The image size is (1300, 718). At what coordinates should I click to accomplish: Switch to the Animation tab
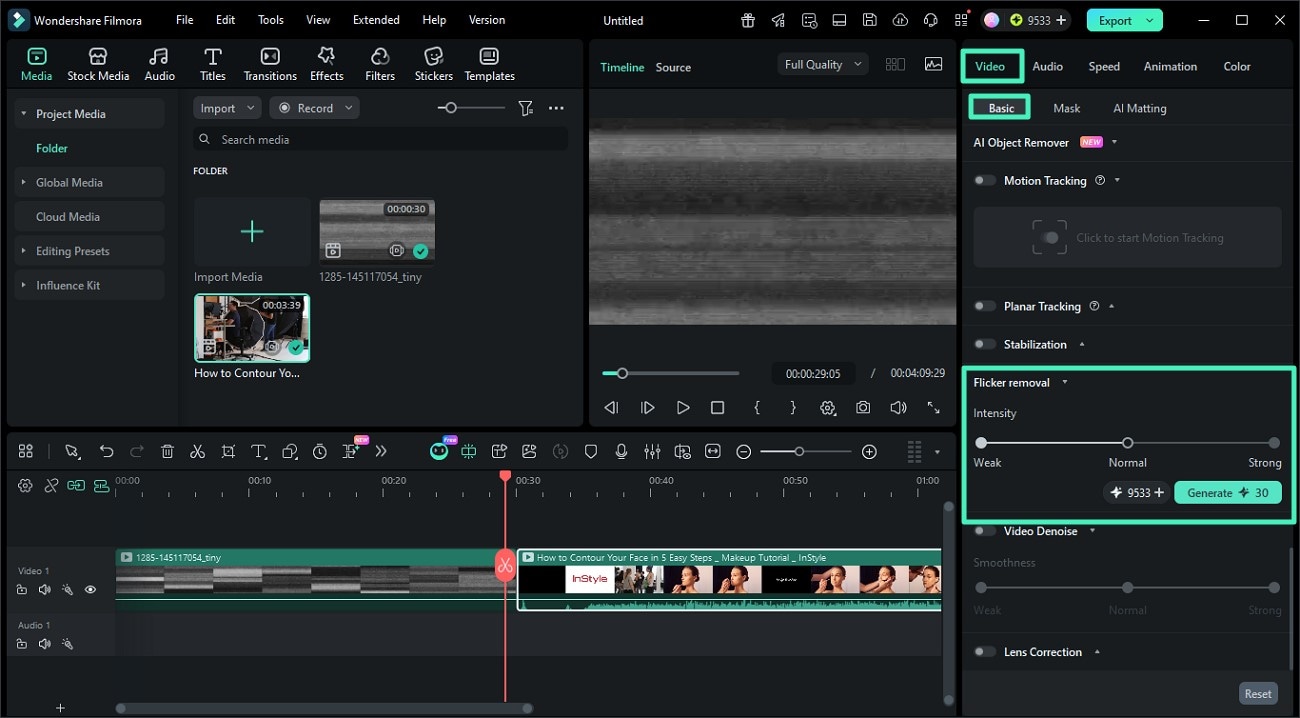(x=1170, y=67)
